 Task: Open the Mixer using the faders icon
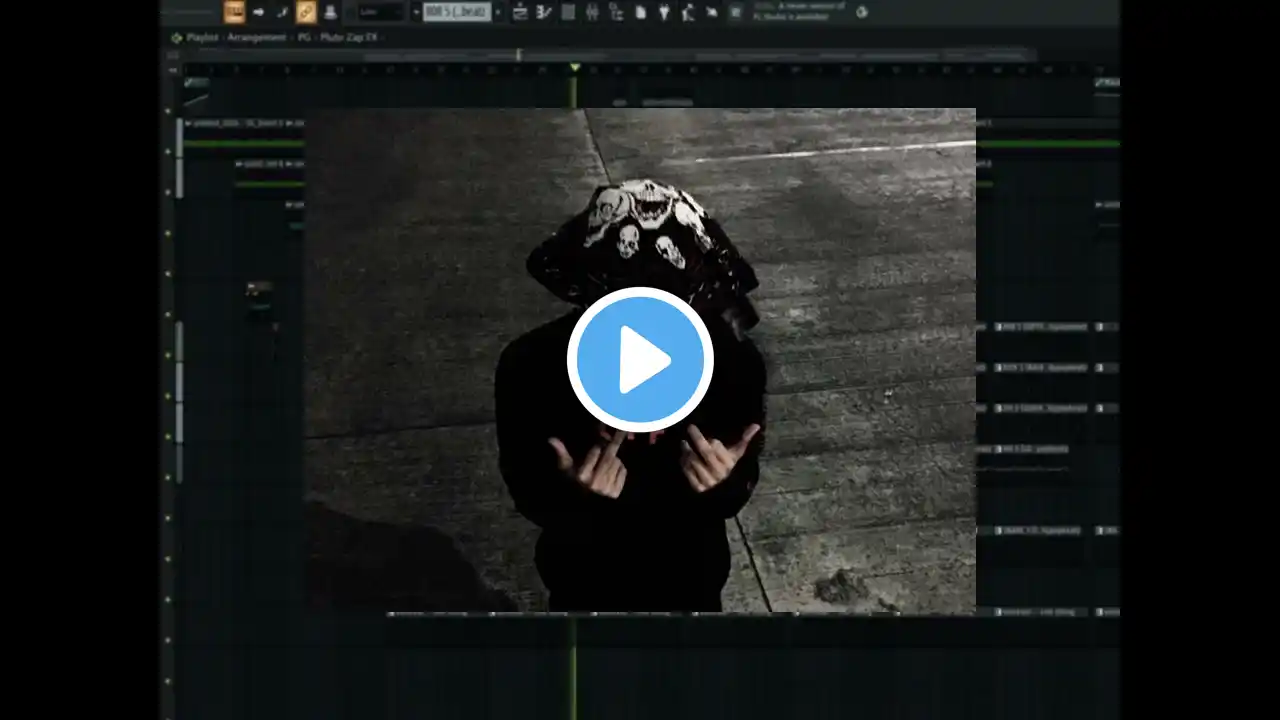point(592,12)
